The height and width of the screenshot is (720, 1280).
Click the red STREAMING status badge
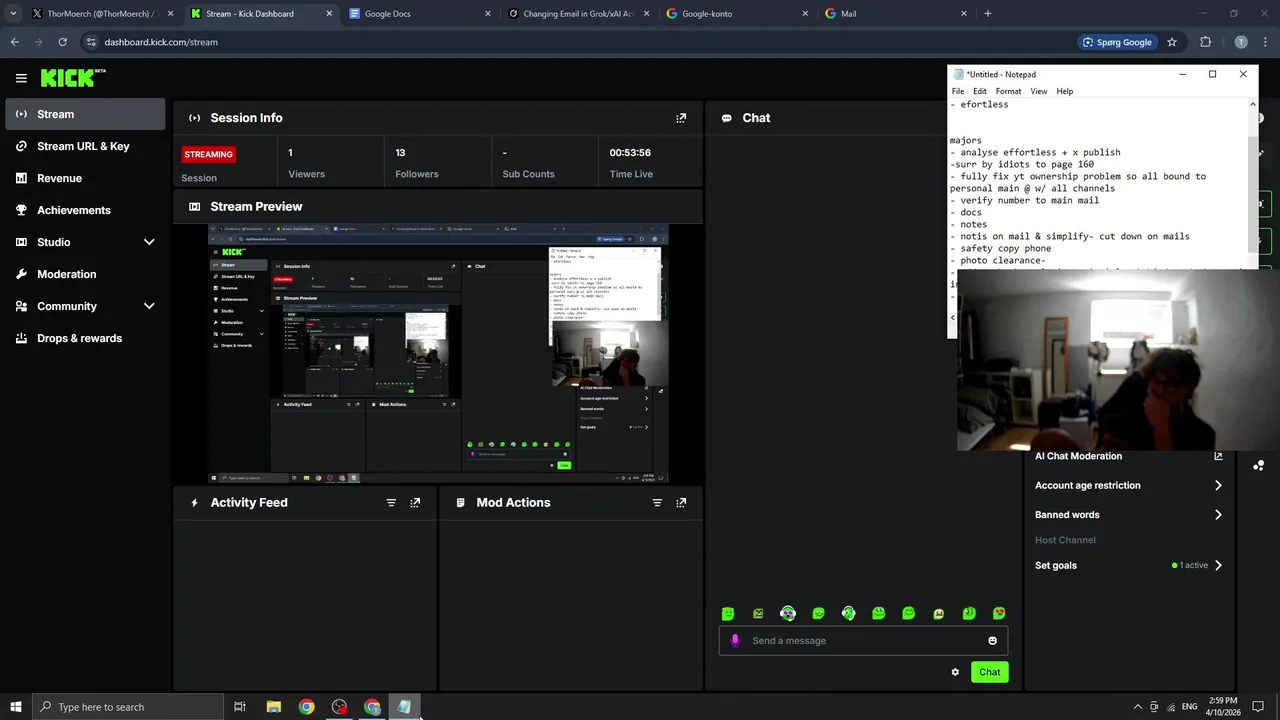(x=208, y=154)
